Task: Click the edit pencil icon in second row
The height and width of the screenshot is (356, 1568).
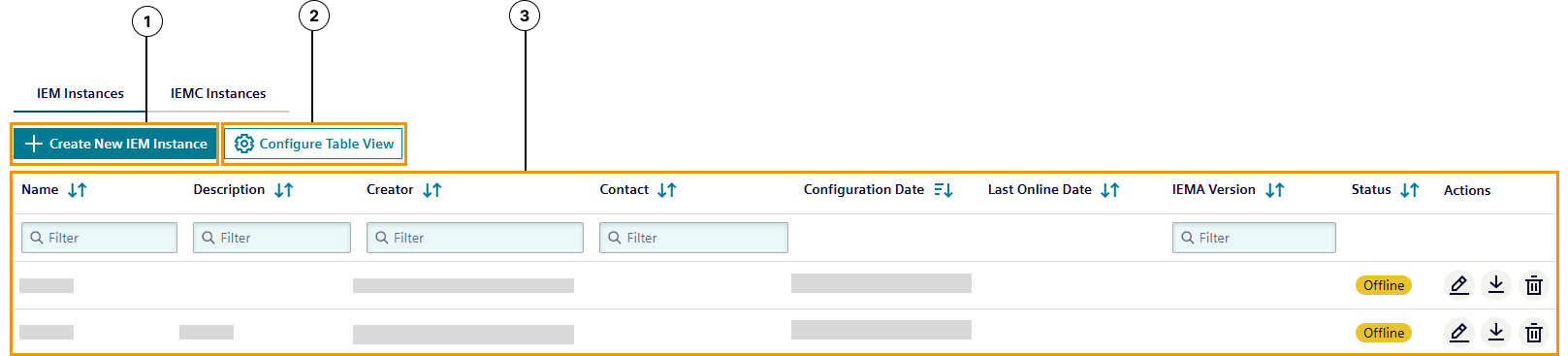Action: click(1458, 332)
